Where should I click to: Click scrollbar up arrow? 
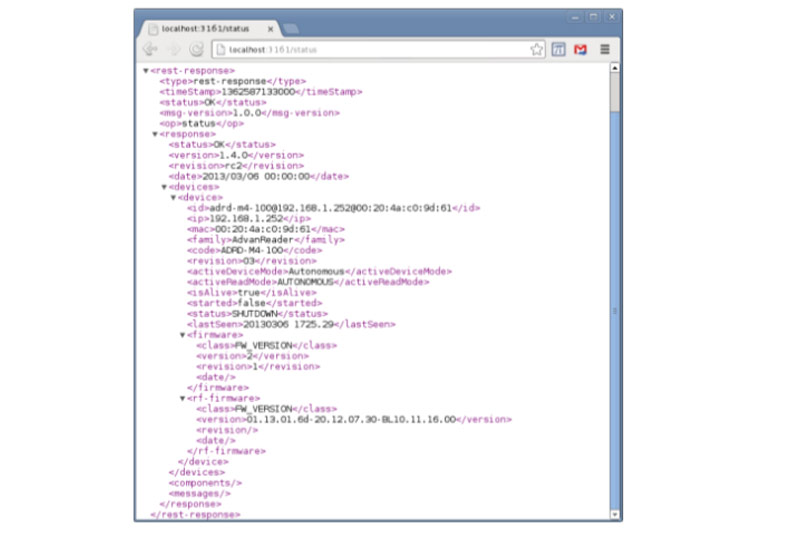(615, 68)
